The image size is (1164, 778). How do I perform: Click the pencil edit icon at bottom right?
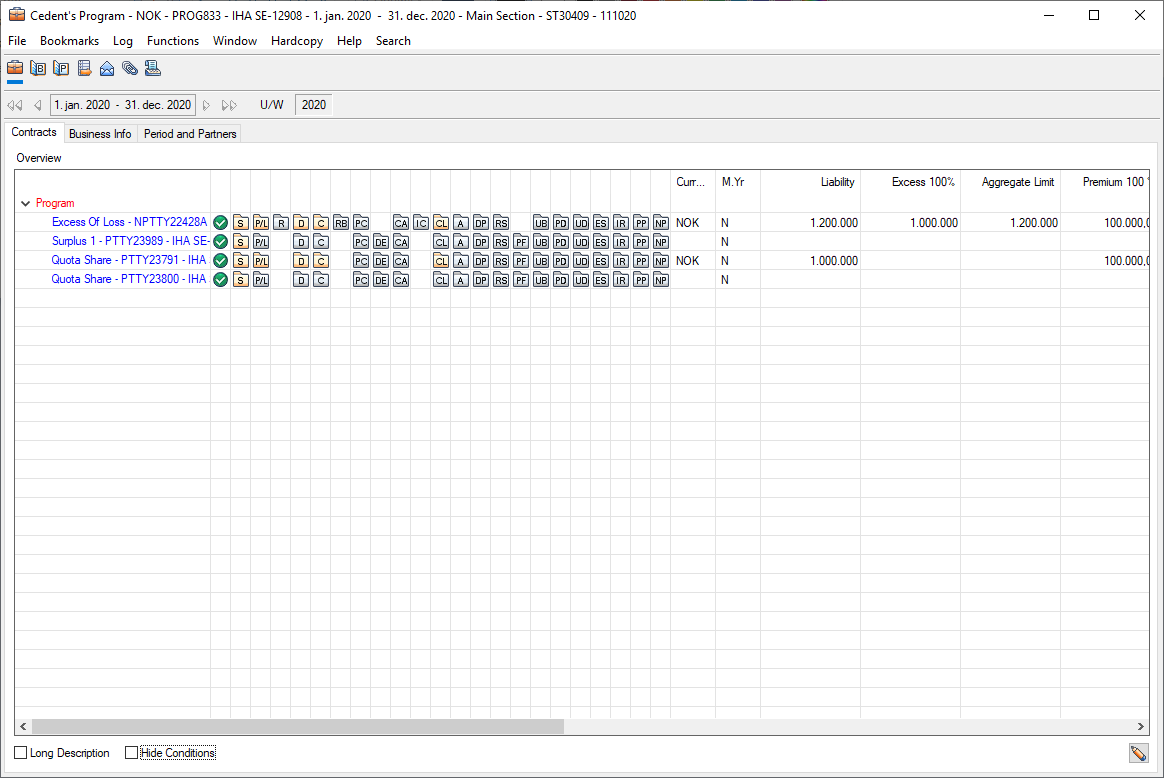click(x=1138, y=753)
